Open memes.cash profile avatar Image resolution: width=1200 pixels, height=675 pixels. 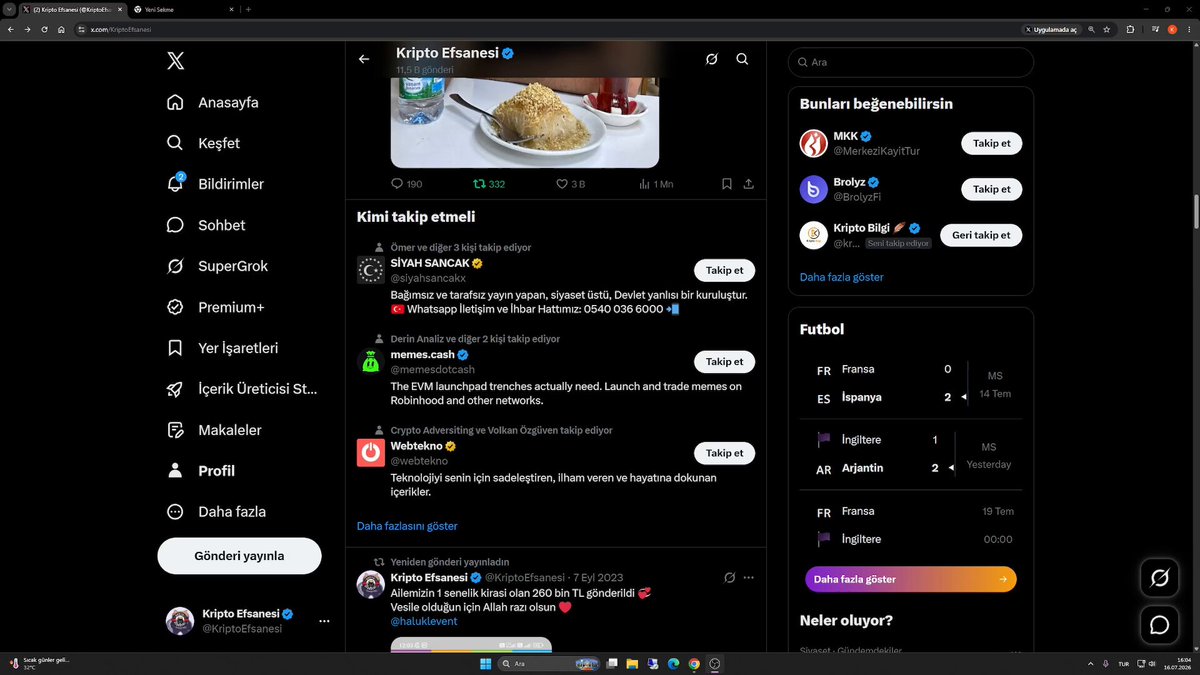(371, 362)
